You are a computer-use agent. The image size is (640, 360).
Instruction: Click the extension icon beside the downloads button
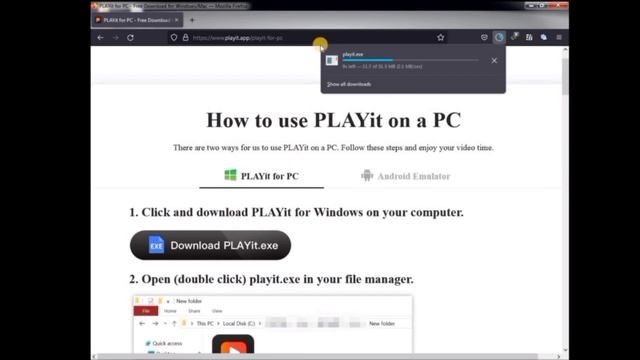pos(514,37)
